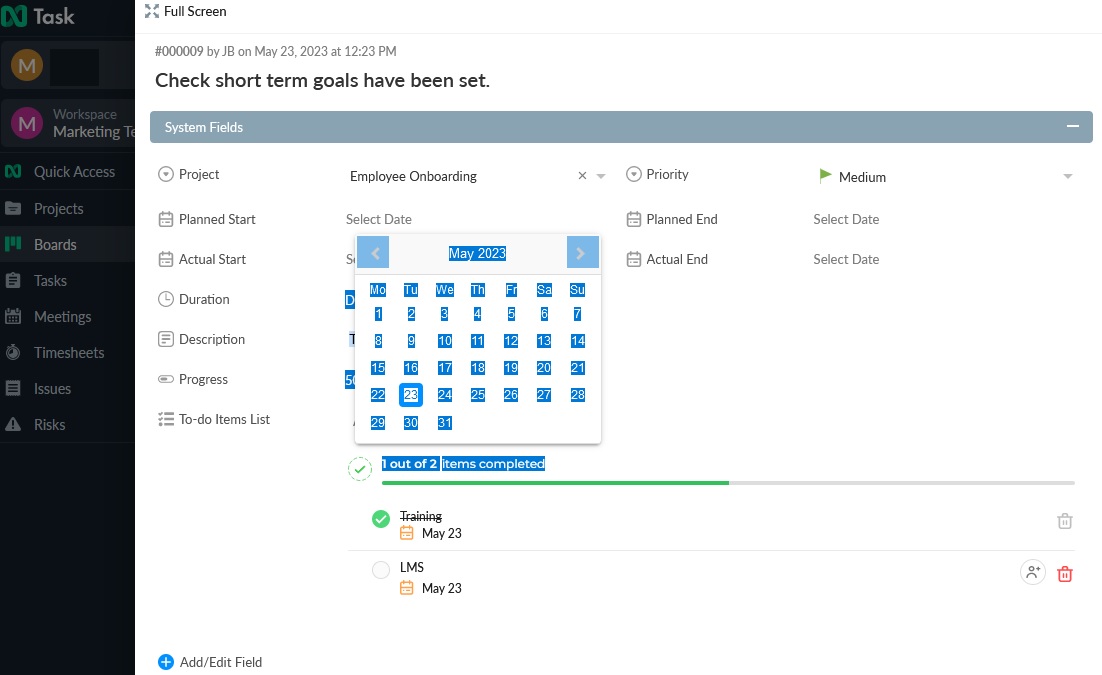The height and width of the screenshot is (675, 1102).
Task: Click the Risks warning triangle icon
Action: pyautogui.click(x=13, y=424)
